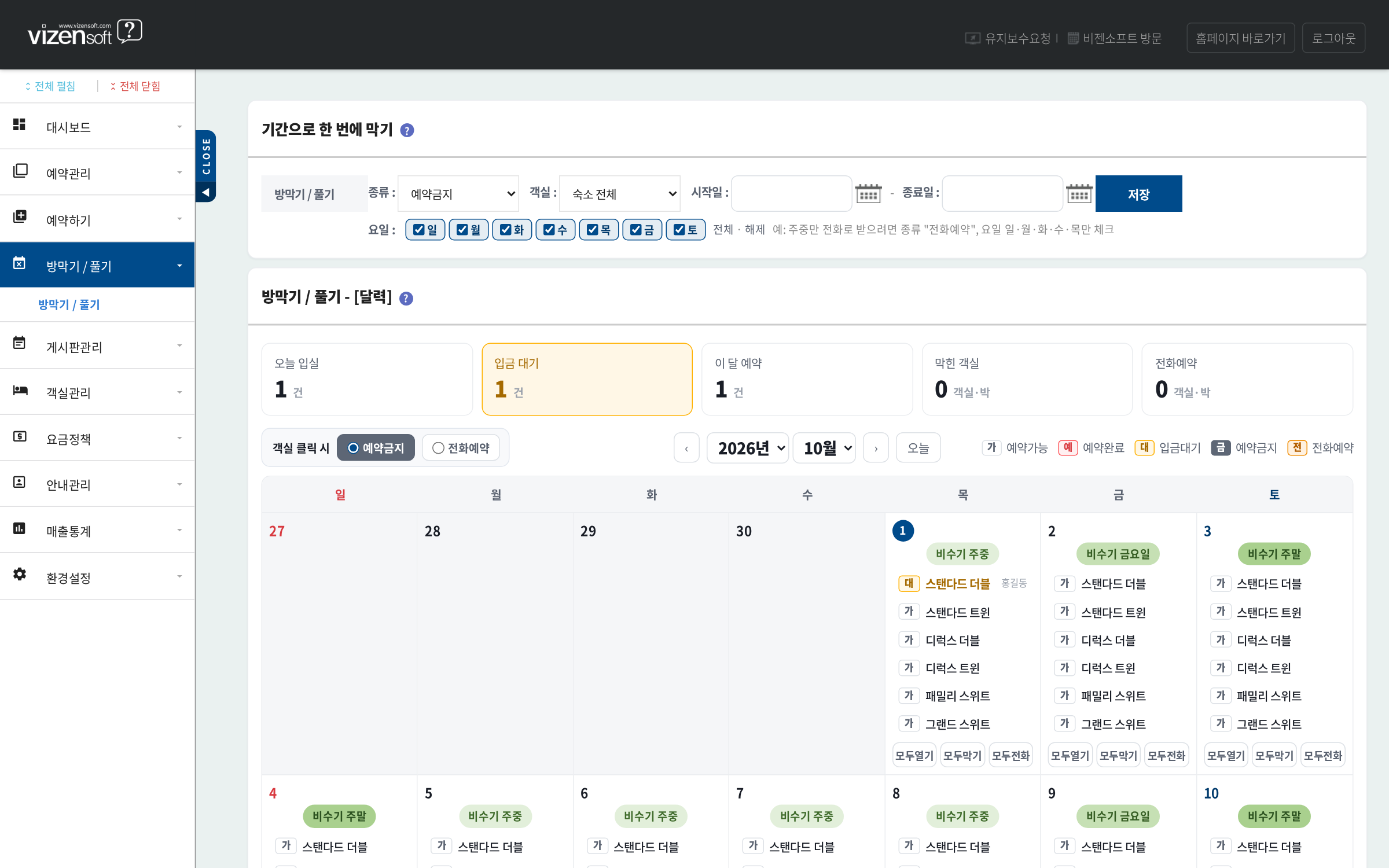
Task: Open the 종료일 calendar picker icon
Action: pyautogui.click(x=1079, y=193)
